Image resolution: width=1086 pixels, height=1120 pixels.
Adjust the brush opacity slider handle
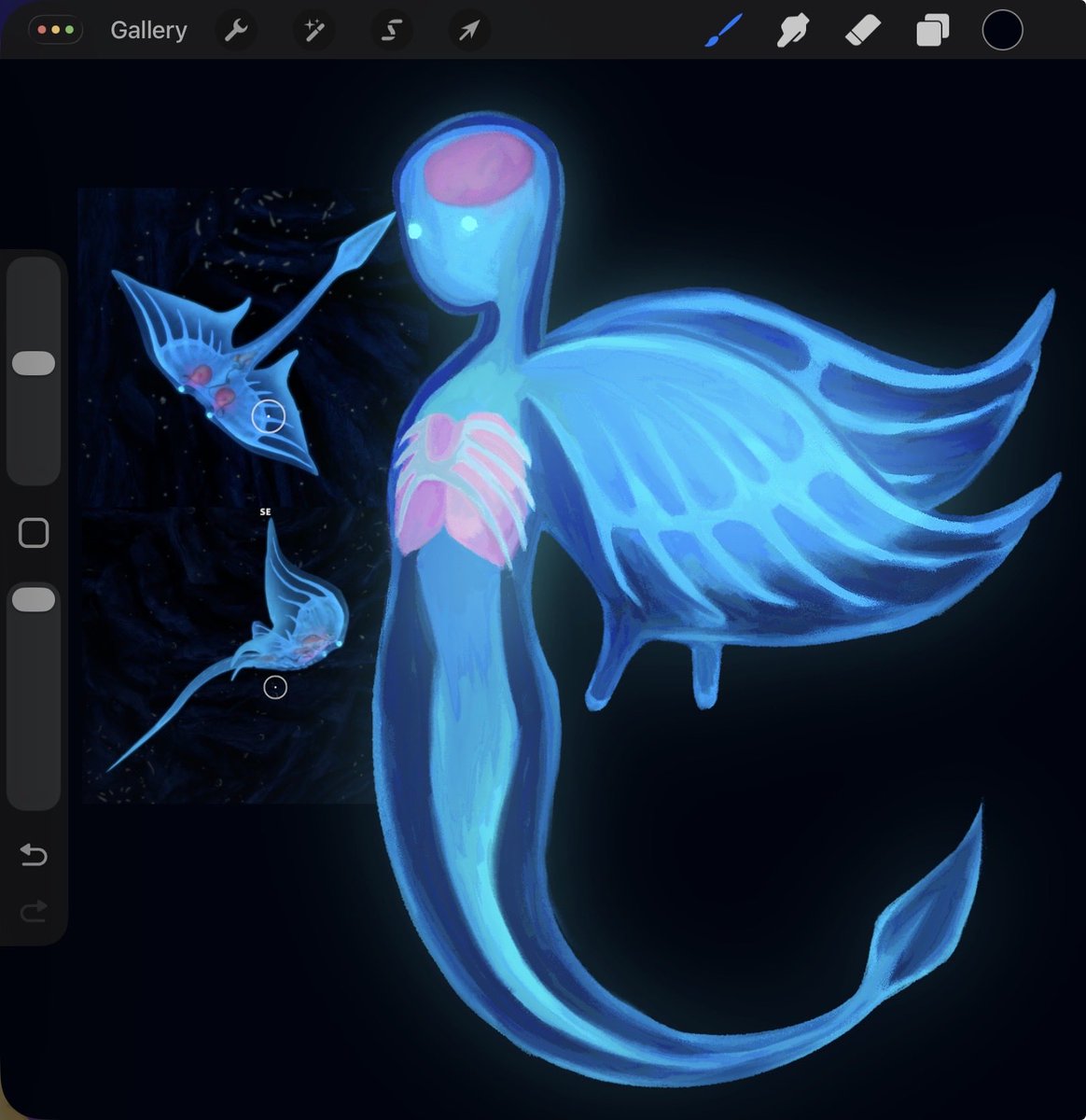tap(34, 600)
